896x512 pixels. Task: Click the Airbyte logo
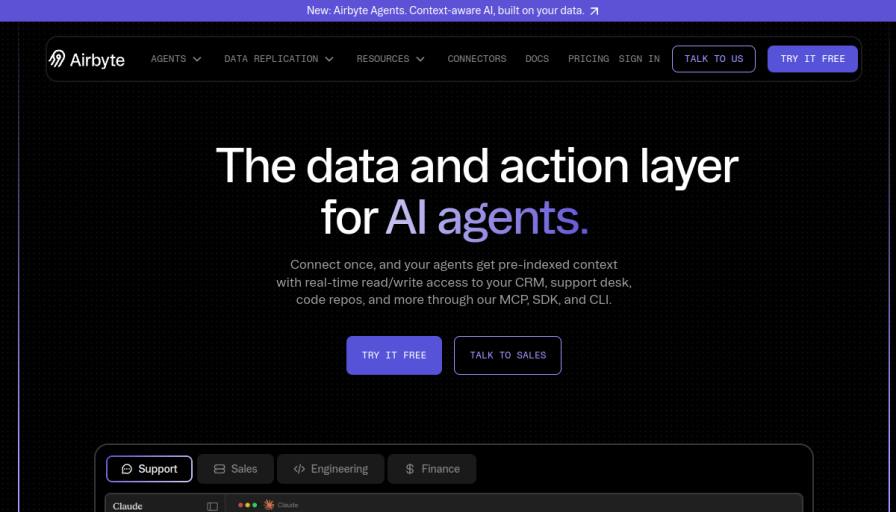[87, 59]
